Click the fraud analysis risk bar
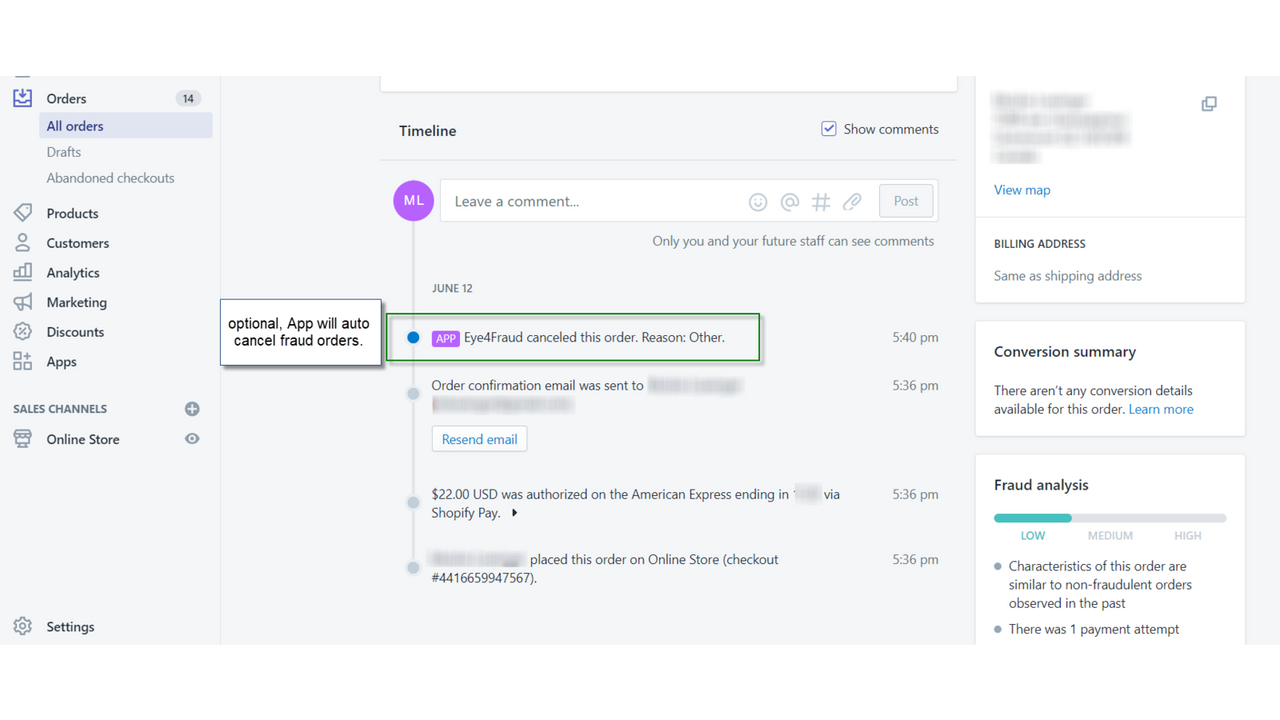 tap(1110, 518)
